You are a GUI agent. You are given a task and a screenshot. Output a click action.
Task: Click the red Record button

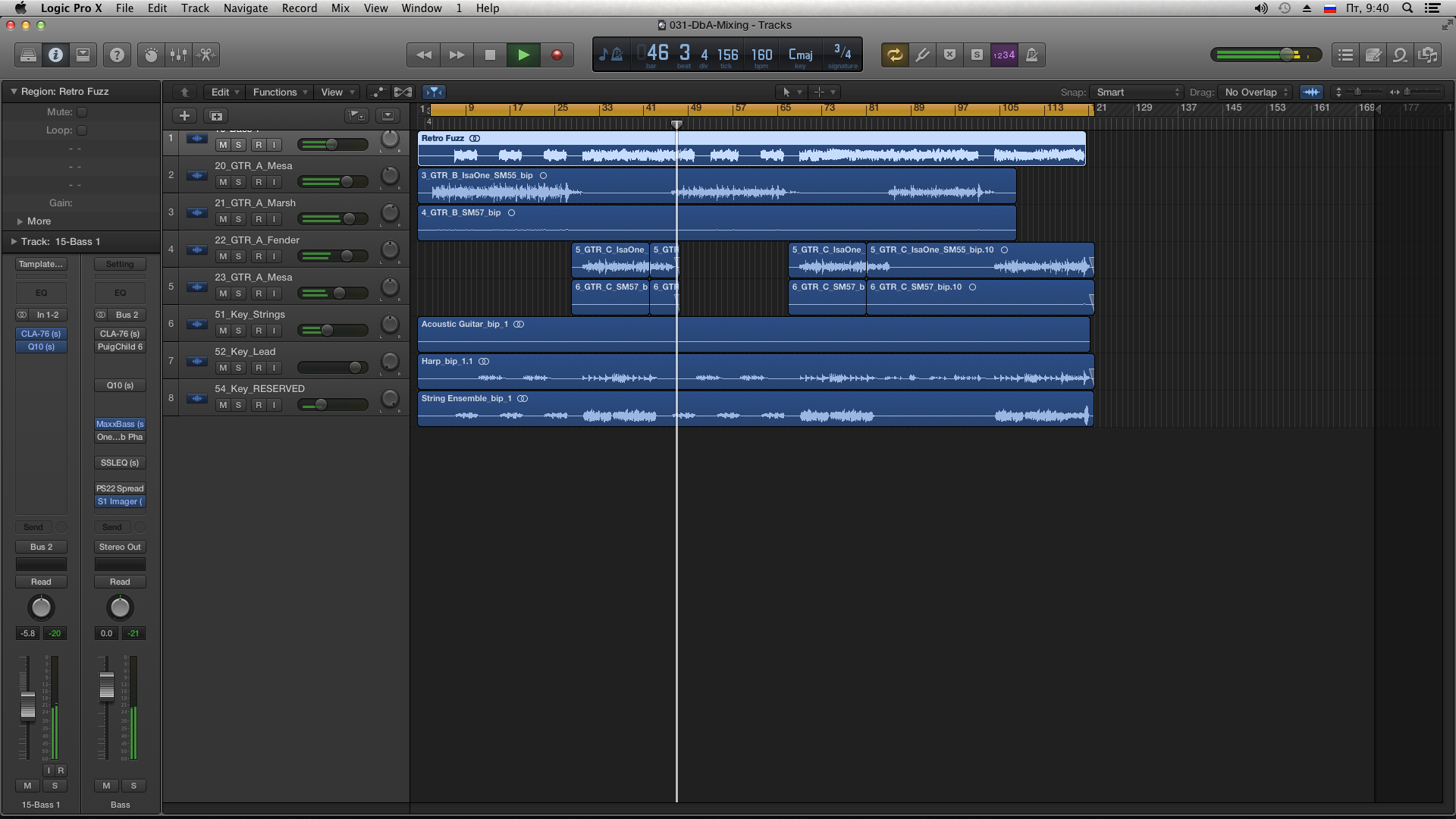tap(557, 55)
